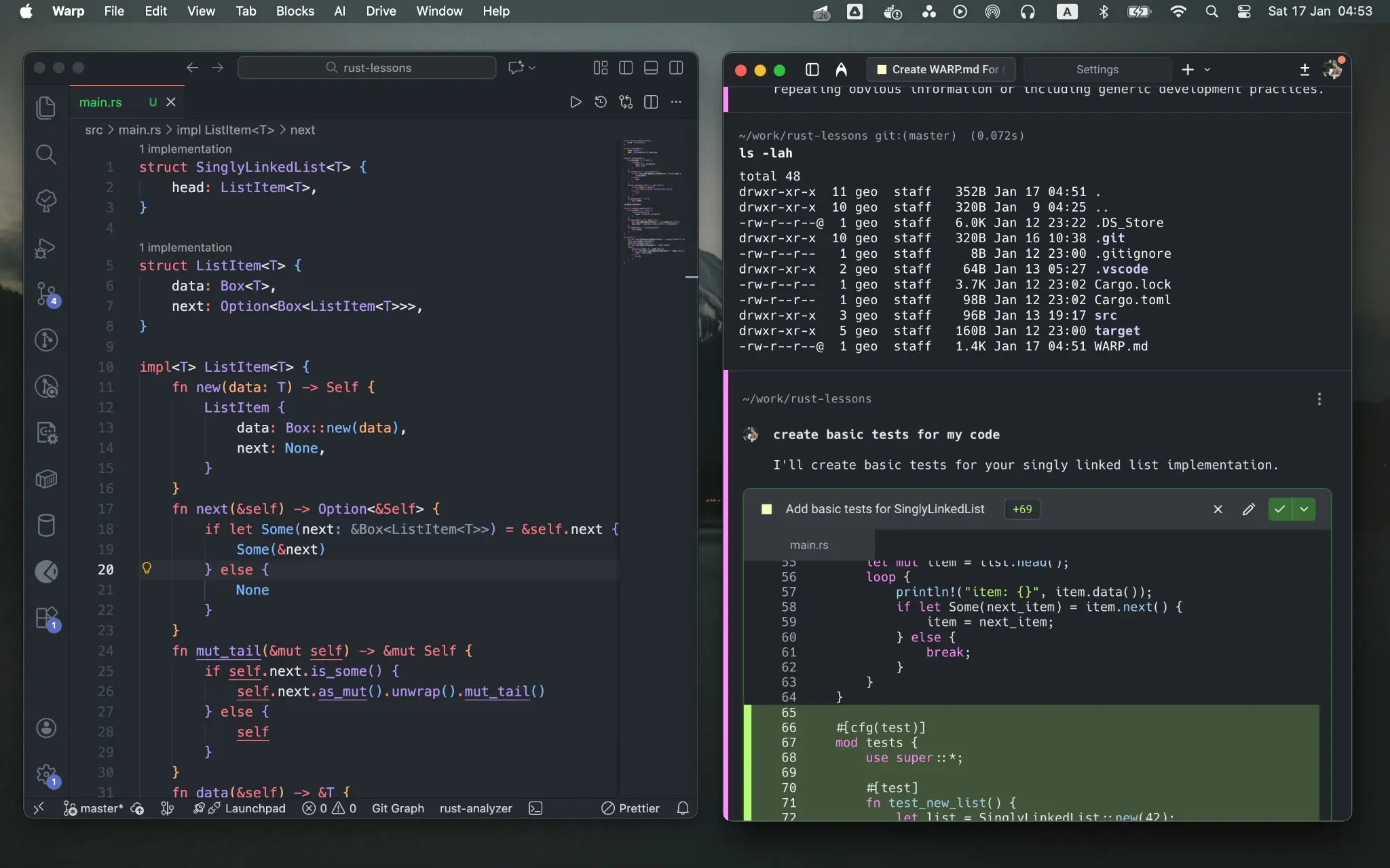
Task: Open the VS Code editor More Actions menu
Action: (676, 102)
